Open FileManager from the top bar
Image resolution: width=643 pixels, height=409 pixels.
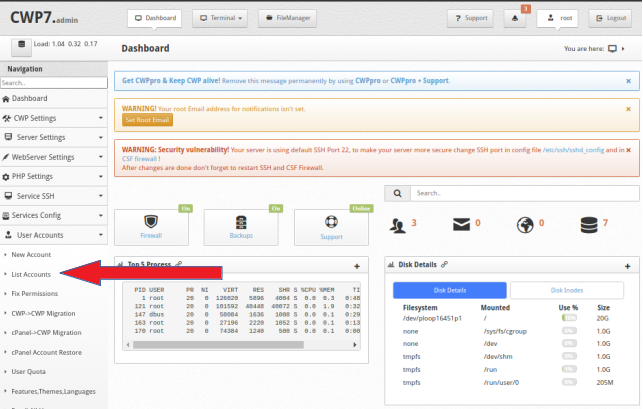point(287,18)
